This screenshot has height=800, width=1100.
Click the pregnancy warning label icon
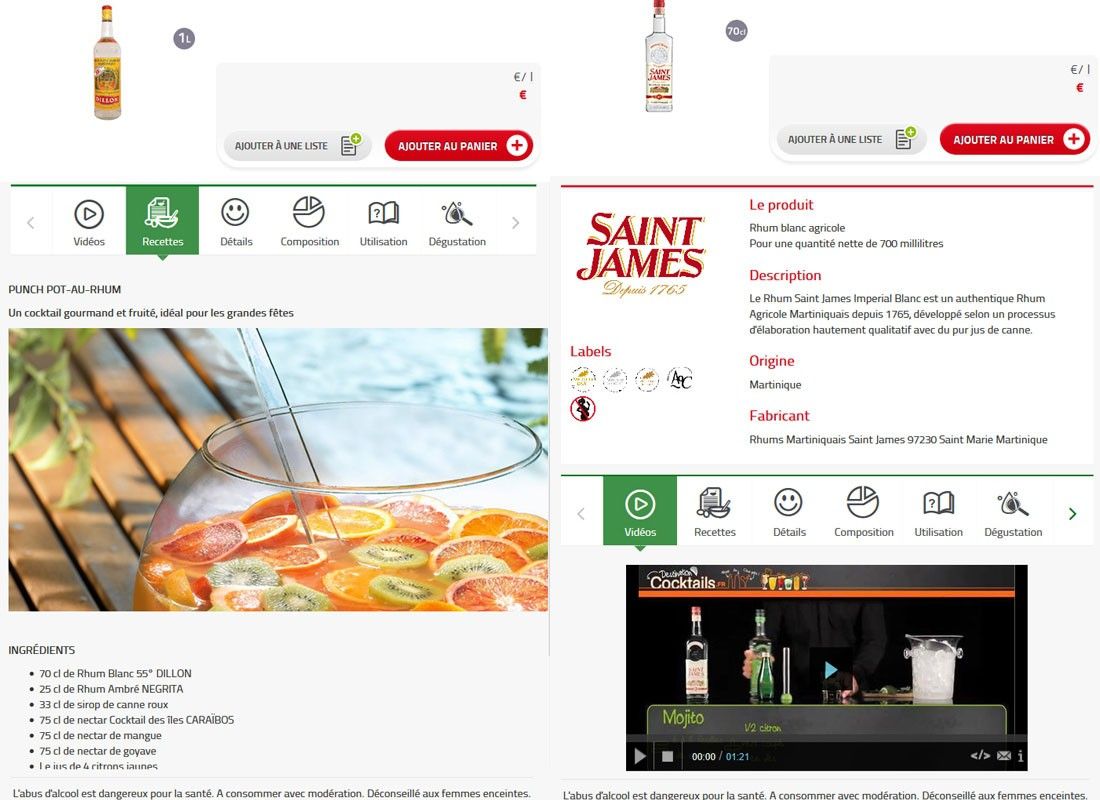tap(582, 408)
